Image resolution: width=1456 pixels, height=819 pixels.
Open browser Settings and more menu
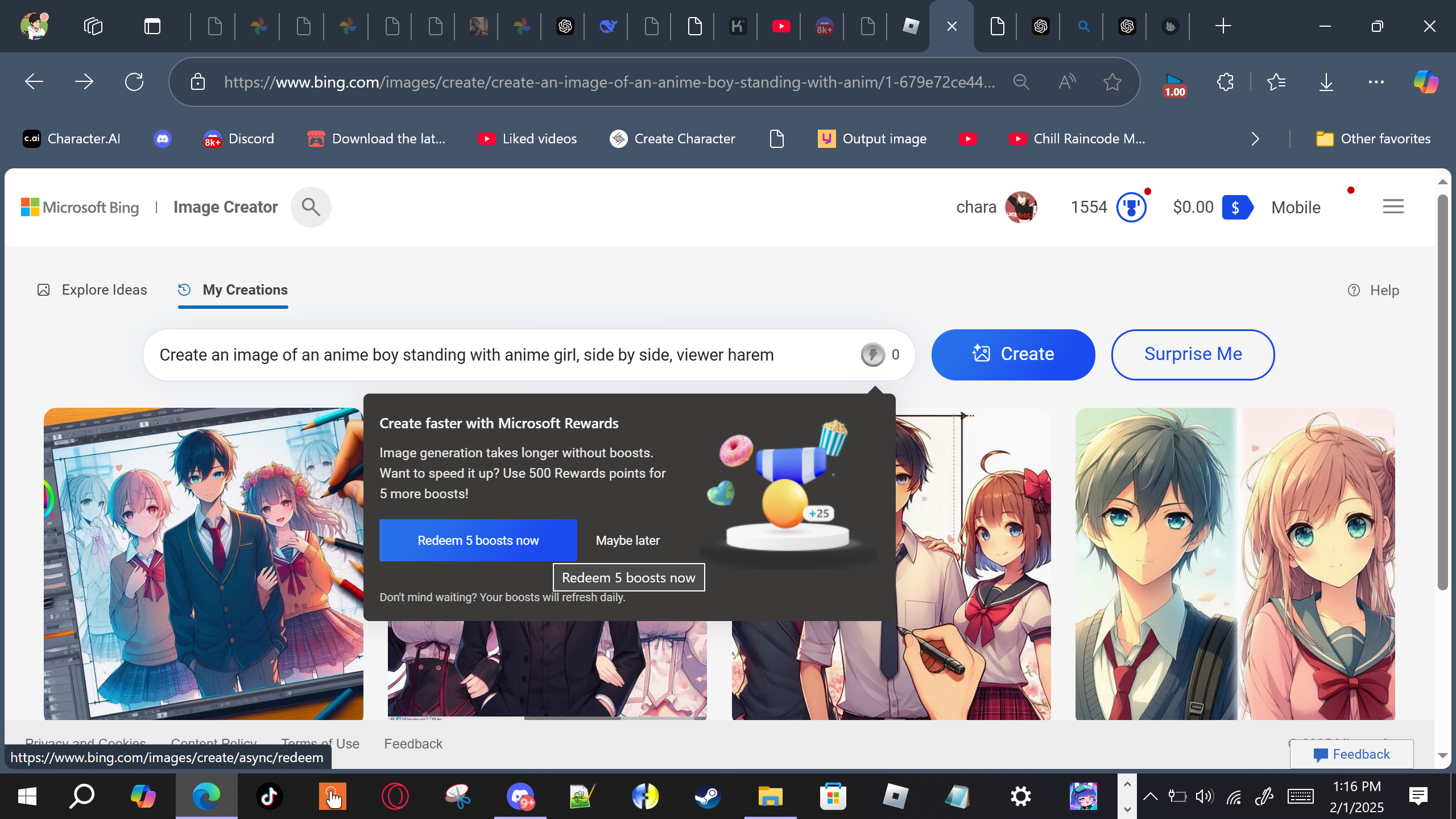[x=1376, y=82]
